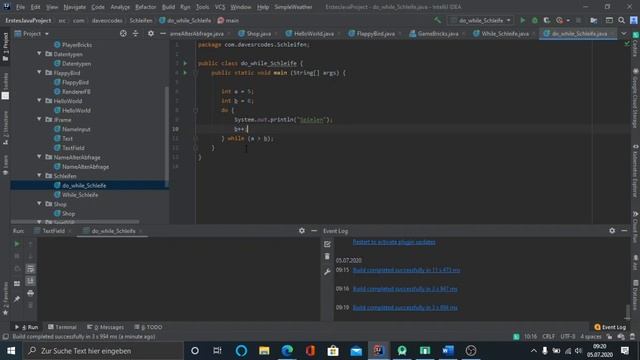Open File Explorer from the taskbar
640x360 pixels.
click(x=264, y=351)
